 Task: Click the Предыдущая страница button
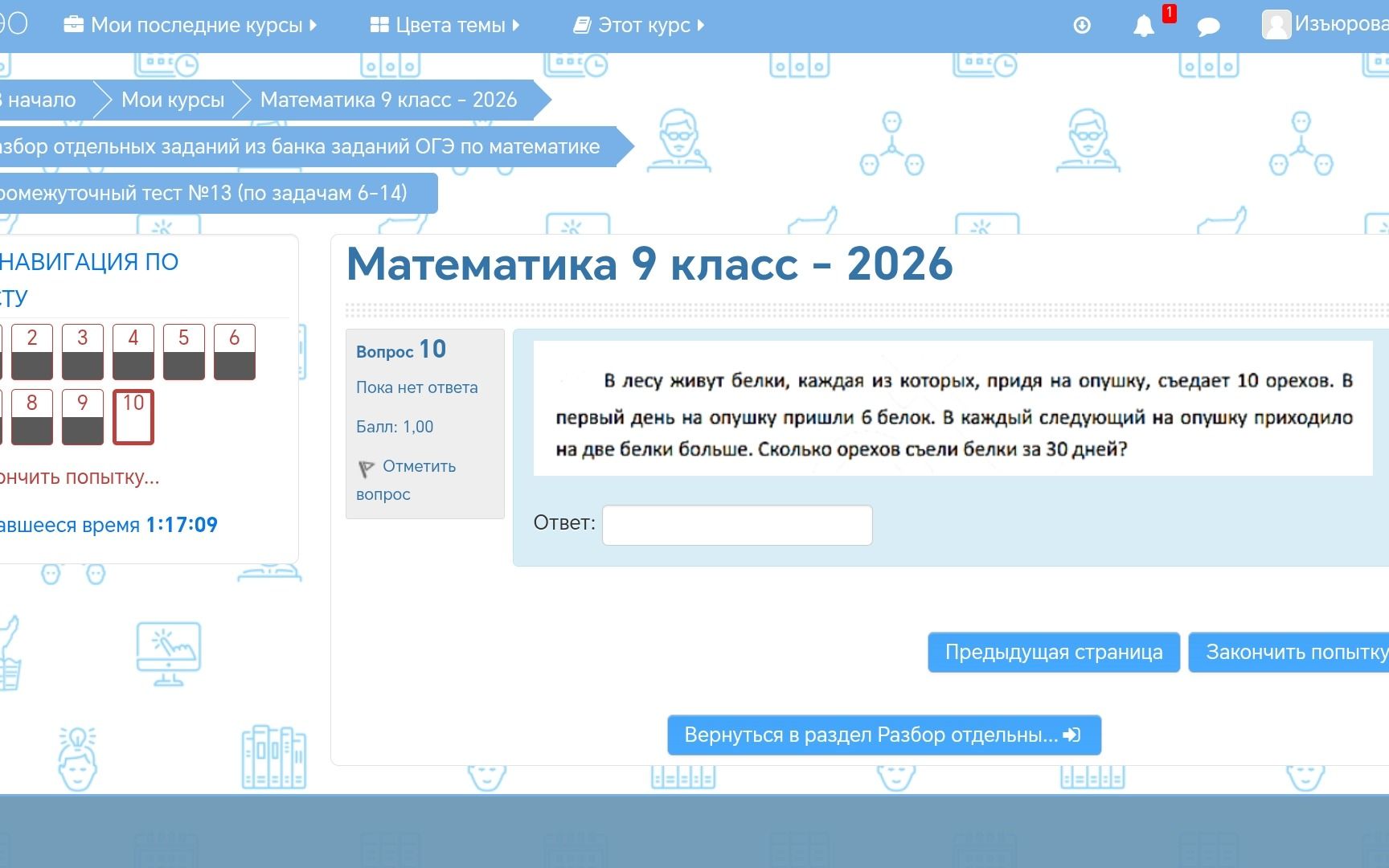(1054, 652)
